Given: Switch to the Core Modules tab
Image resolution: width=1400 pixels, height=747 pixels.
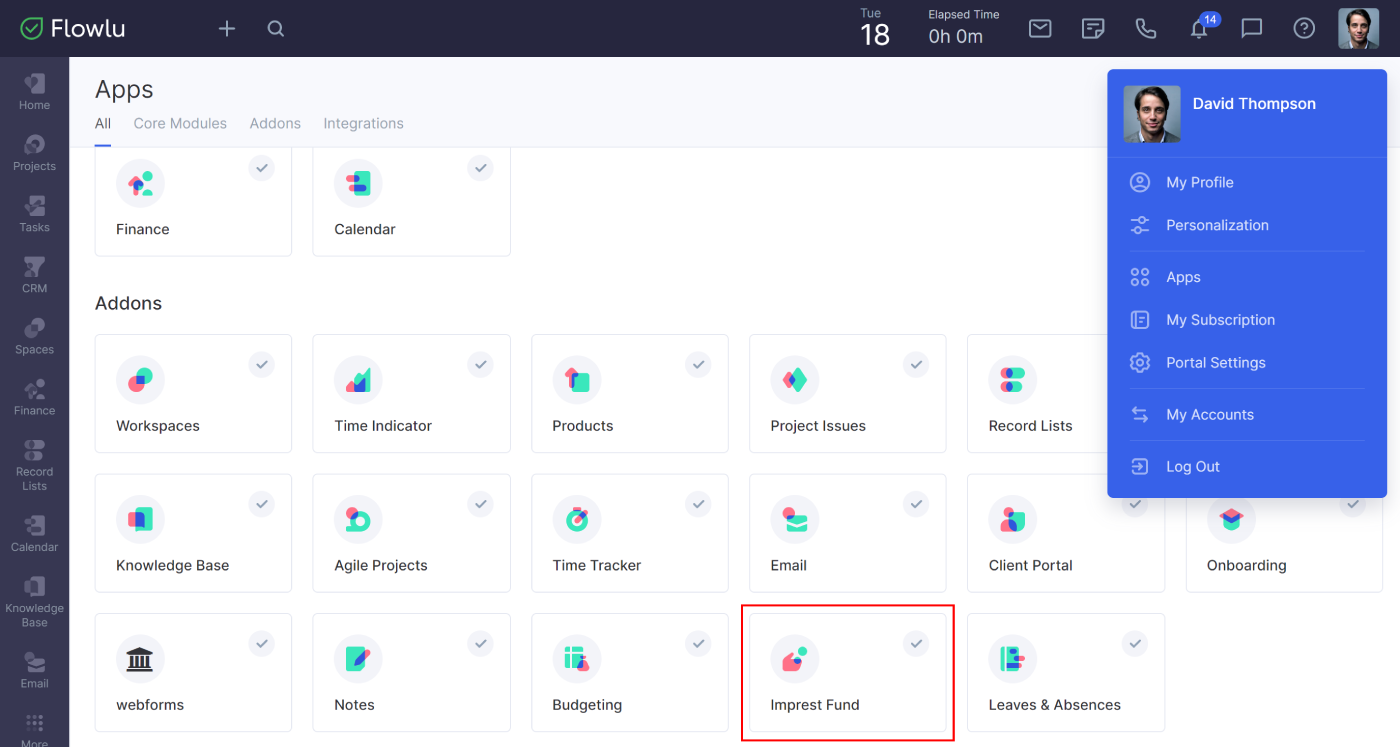Looking at the screenshot, I should click(180, 124).
